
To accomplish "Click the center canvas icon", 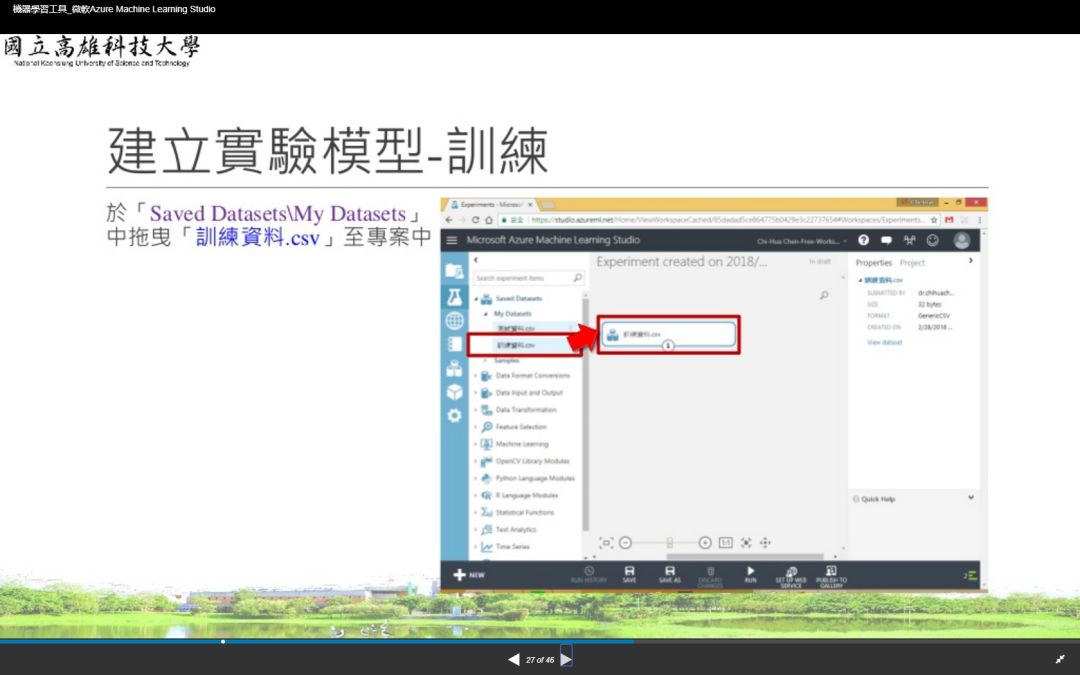I will 746,543.
